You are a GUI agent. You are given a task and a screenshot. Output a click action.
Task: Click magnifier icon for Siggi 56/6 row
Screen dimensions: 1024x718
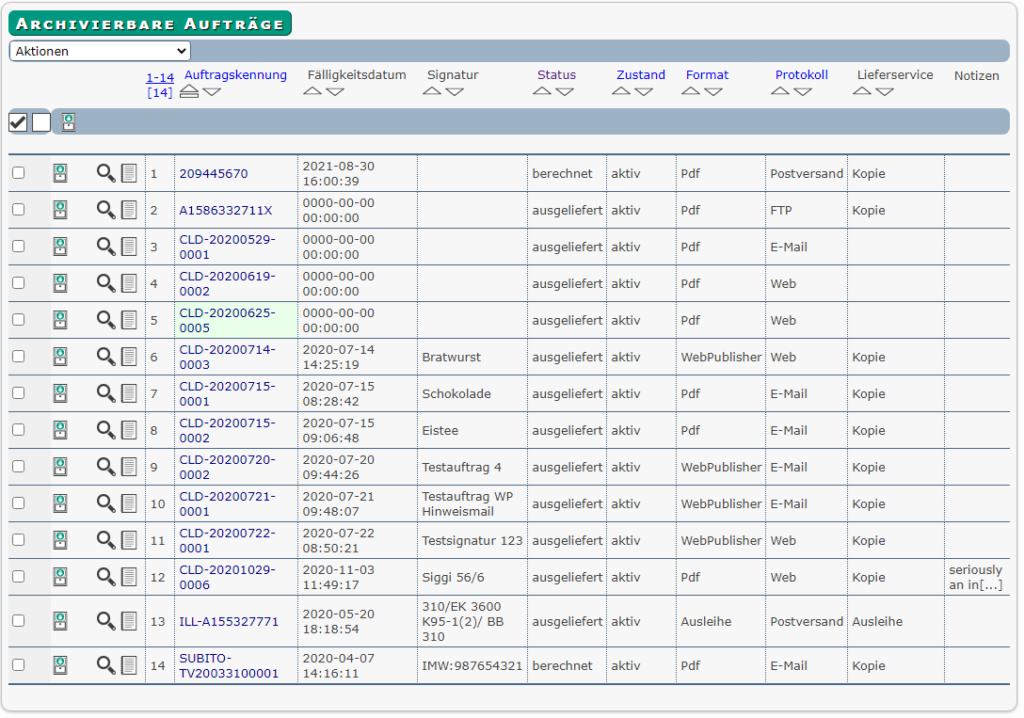tap(106, 576)
